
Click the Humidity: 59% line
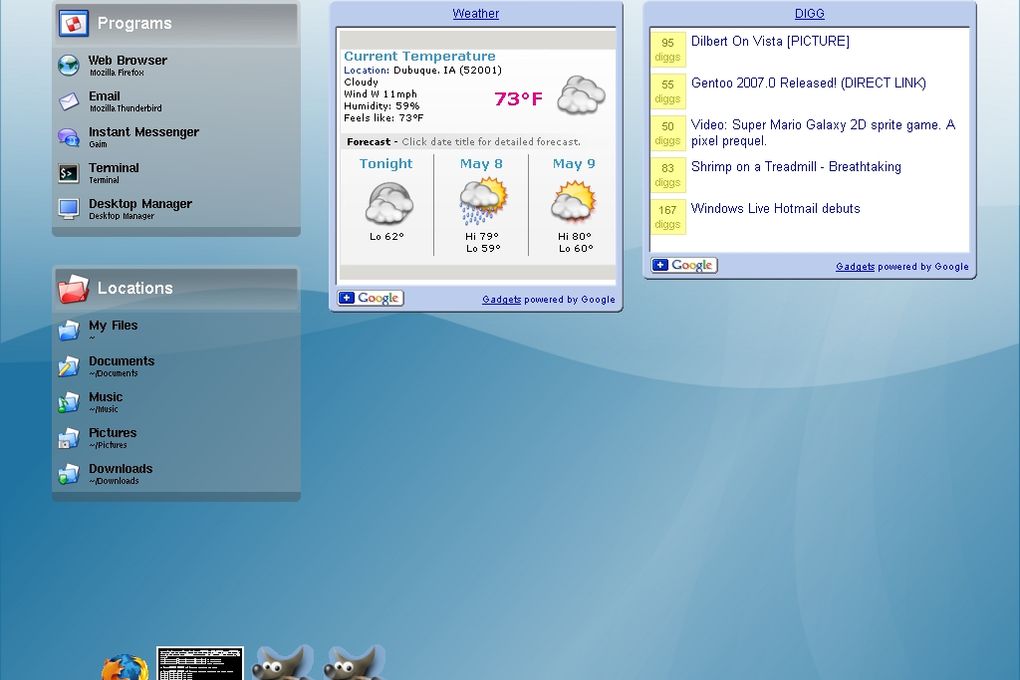(381, 106)
